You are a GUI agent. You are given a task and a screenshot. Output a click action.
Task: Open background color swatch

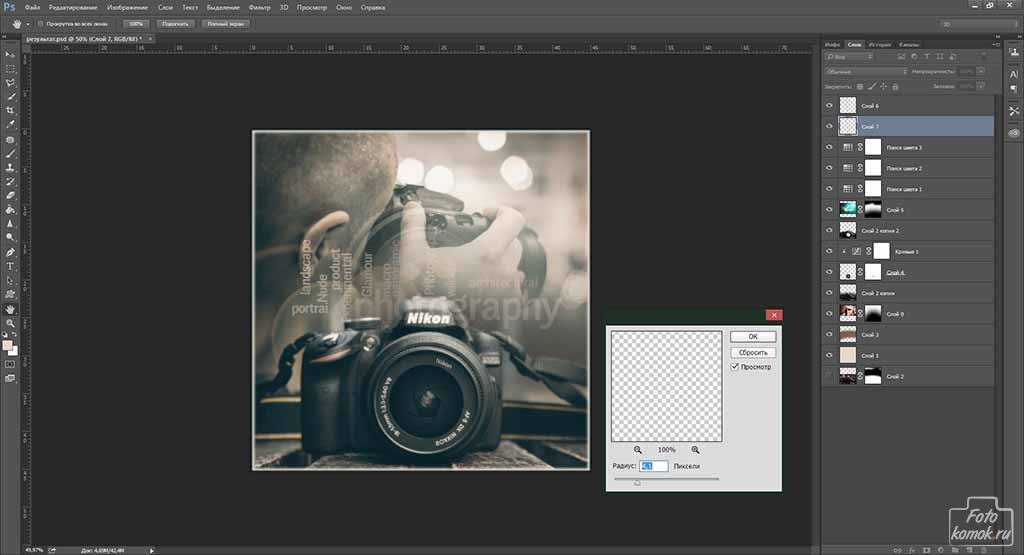(14, 351)
